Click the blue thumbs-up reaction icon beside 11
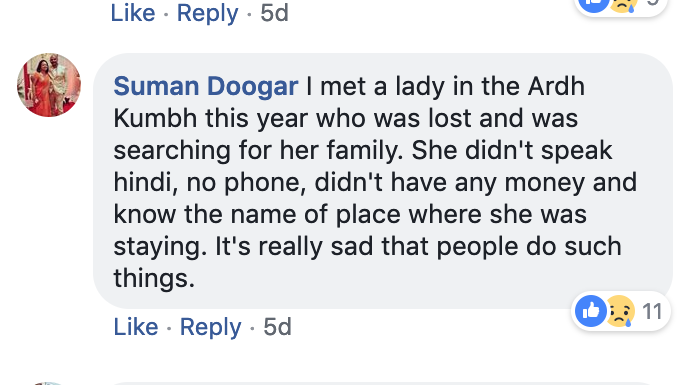The width and height of the screenshot is (698, 385). pyautogui.click(x=591, y=311)
